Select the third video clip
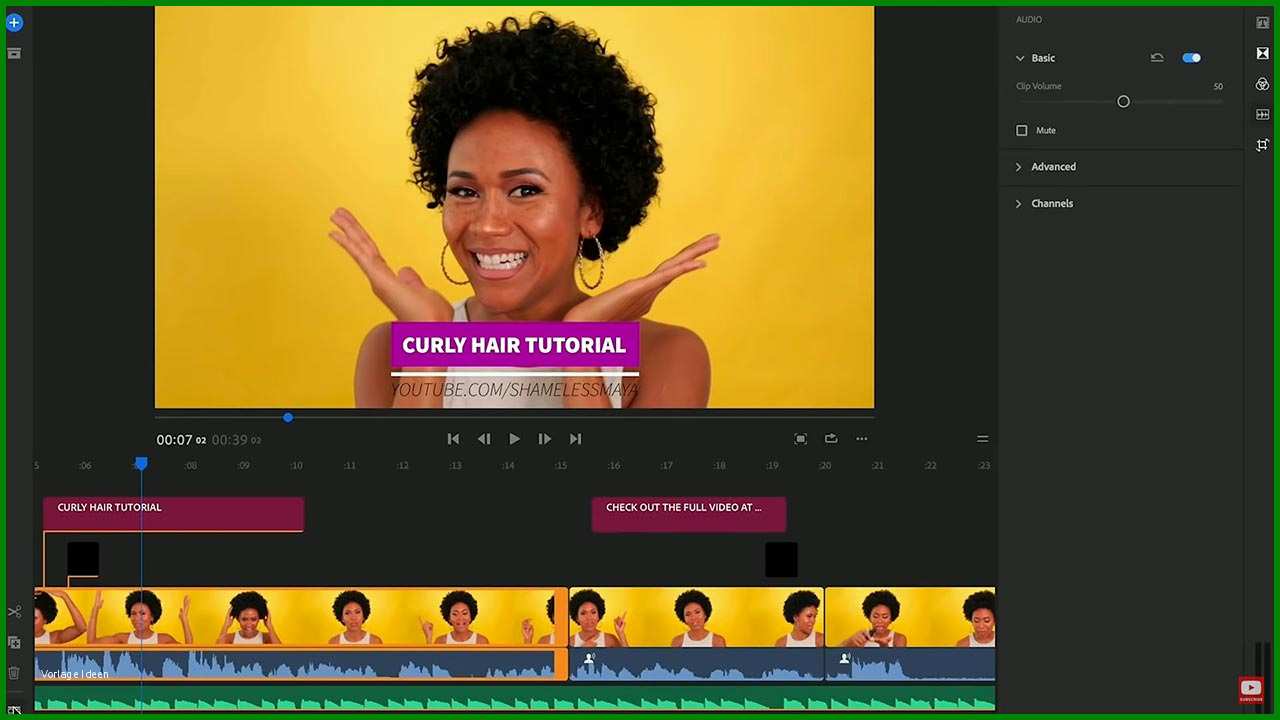Image resolution: width=1280 pixels, height=720 pixels. pyautogui.click(x=910, y=617)
